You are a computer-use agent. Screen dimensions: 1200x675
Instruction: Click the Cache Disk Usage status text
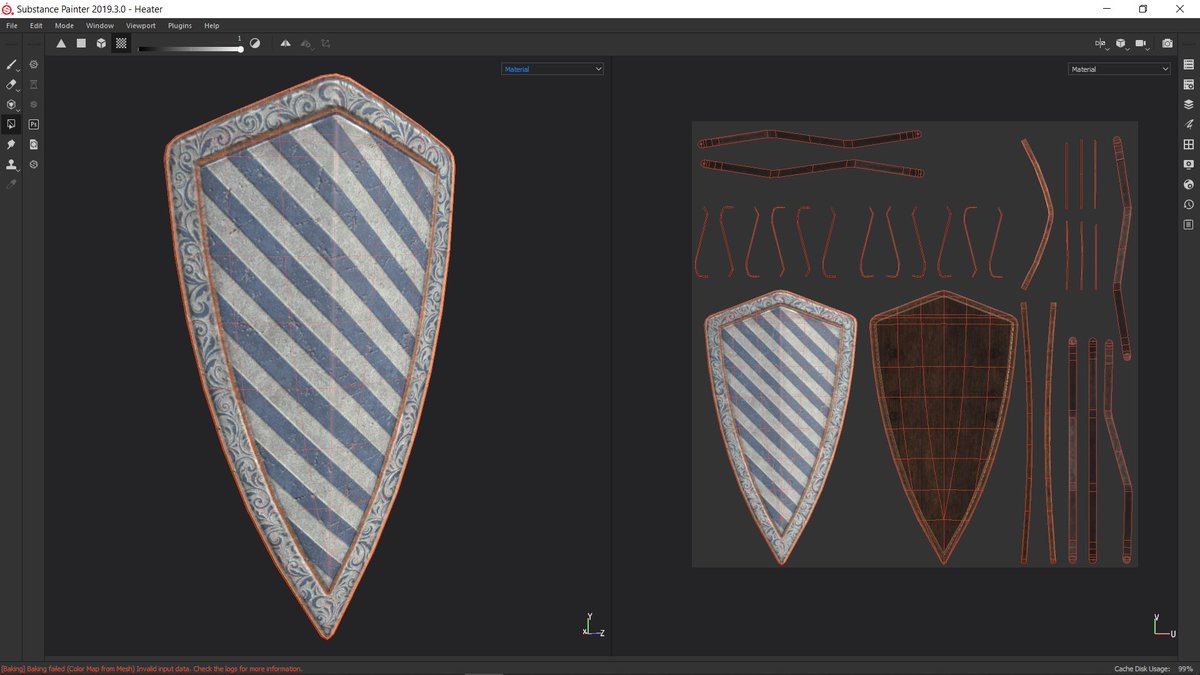[1155, 668]
